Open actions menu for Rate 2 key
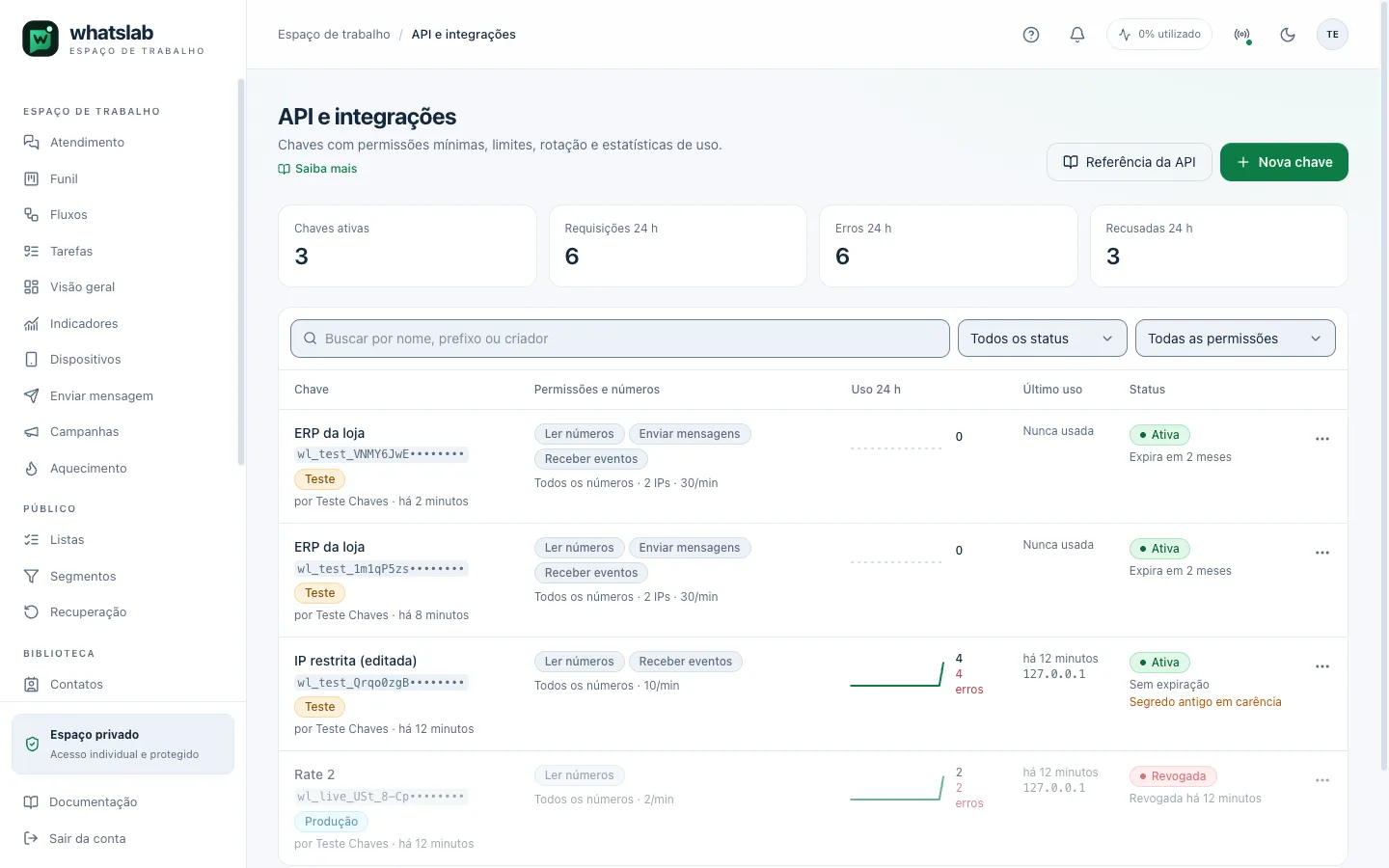This screenshot has width=1389, height=868. [x=1322, y=780]
